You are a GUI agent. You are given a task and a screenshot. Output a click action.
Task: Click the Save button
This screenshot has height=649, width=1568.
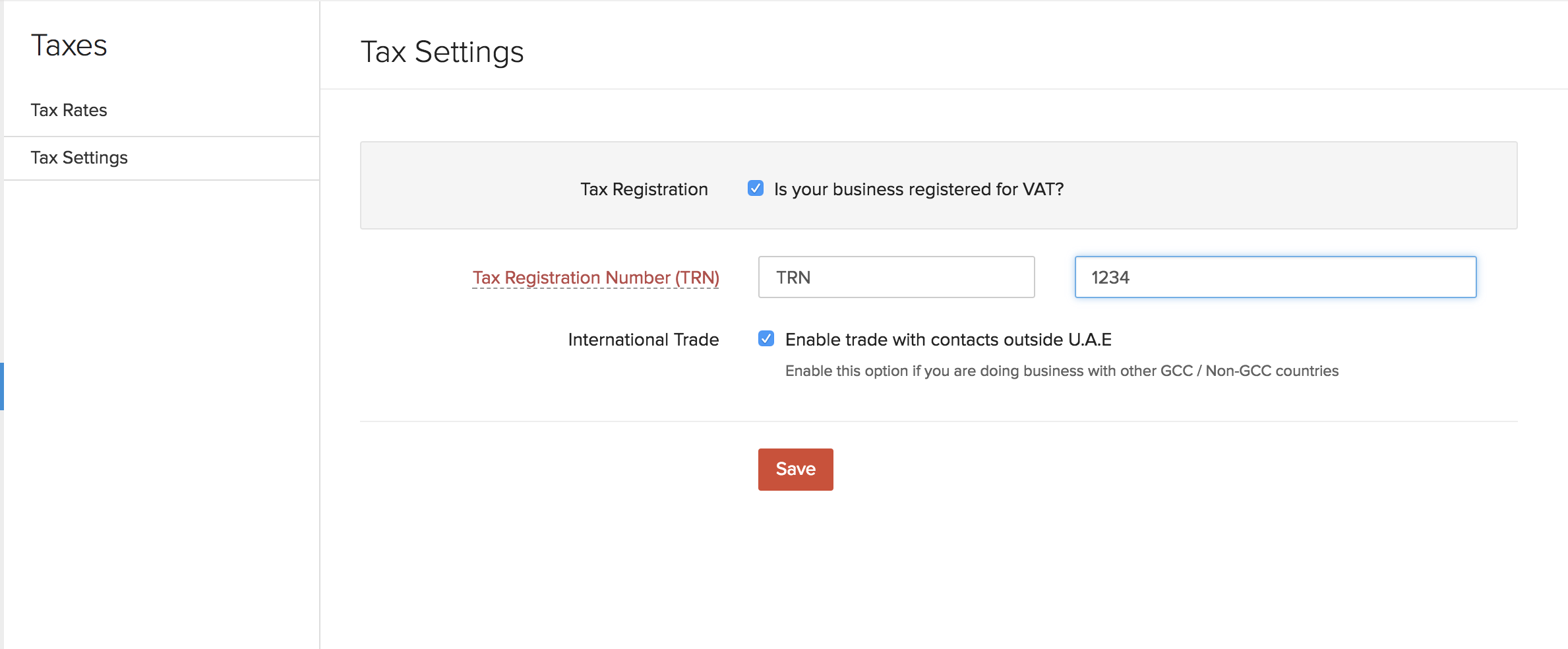[795, 469]
